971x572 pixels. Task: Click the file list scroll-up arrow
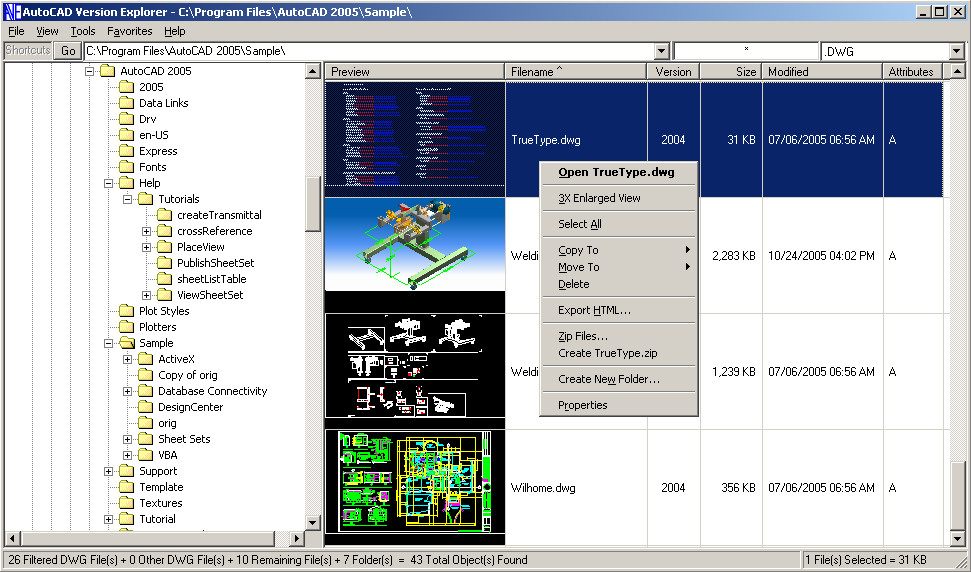(957, 72)
